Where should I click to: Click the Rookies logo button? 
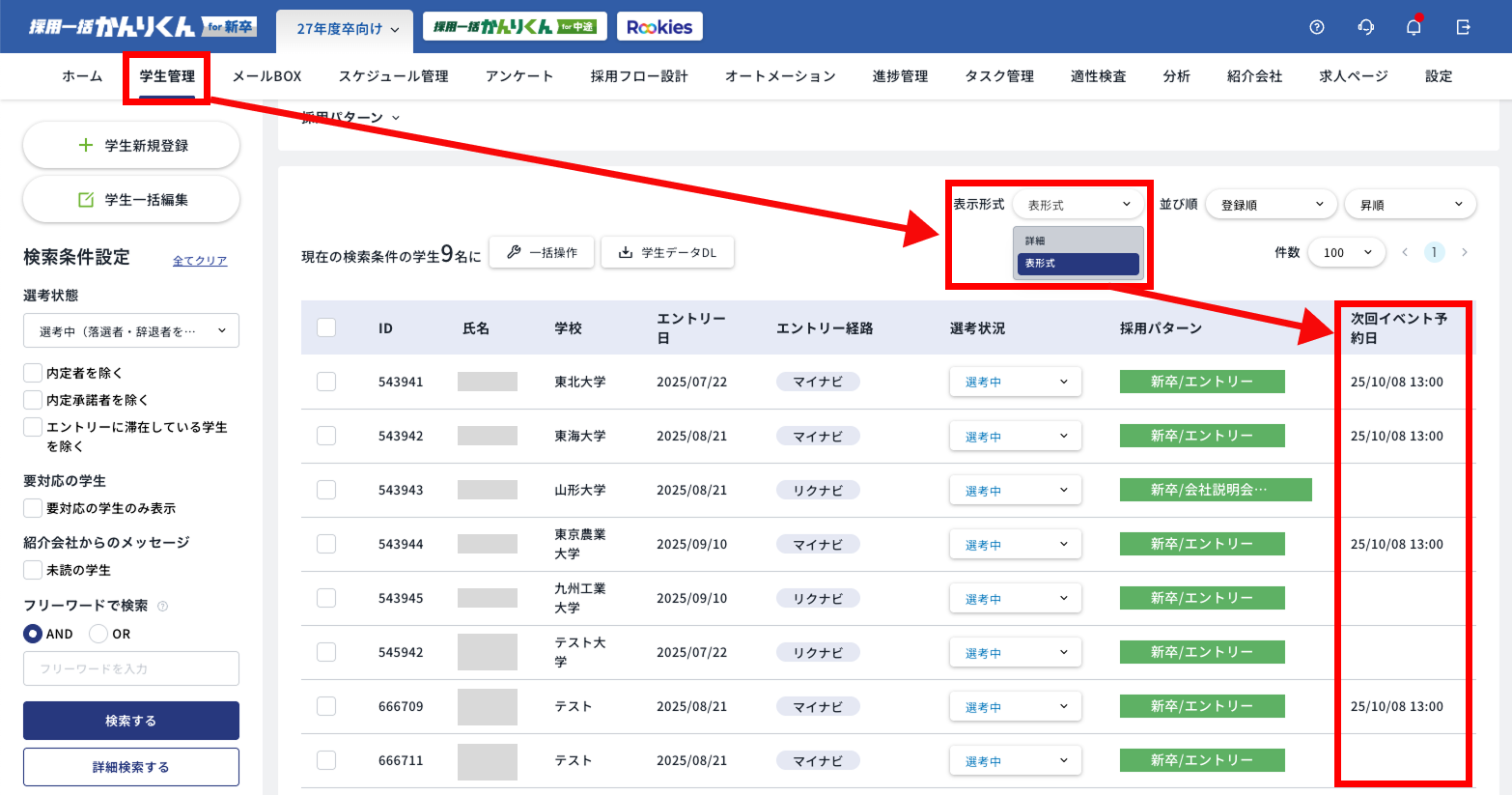click(x=659, y=27)
